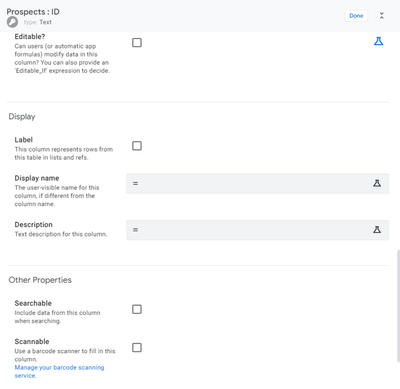Toggle the Searchable checkbox
The image size is (400, 389).
tap(137, 309)
